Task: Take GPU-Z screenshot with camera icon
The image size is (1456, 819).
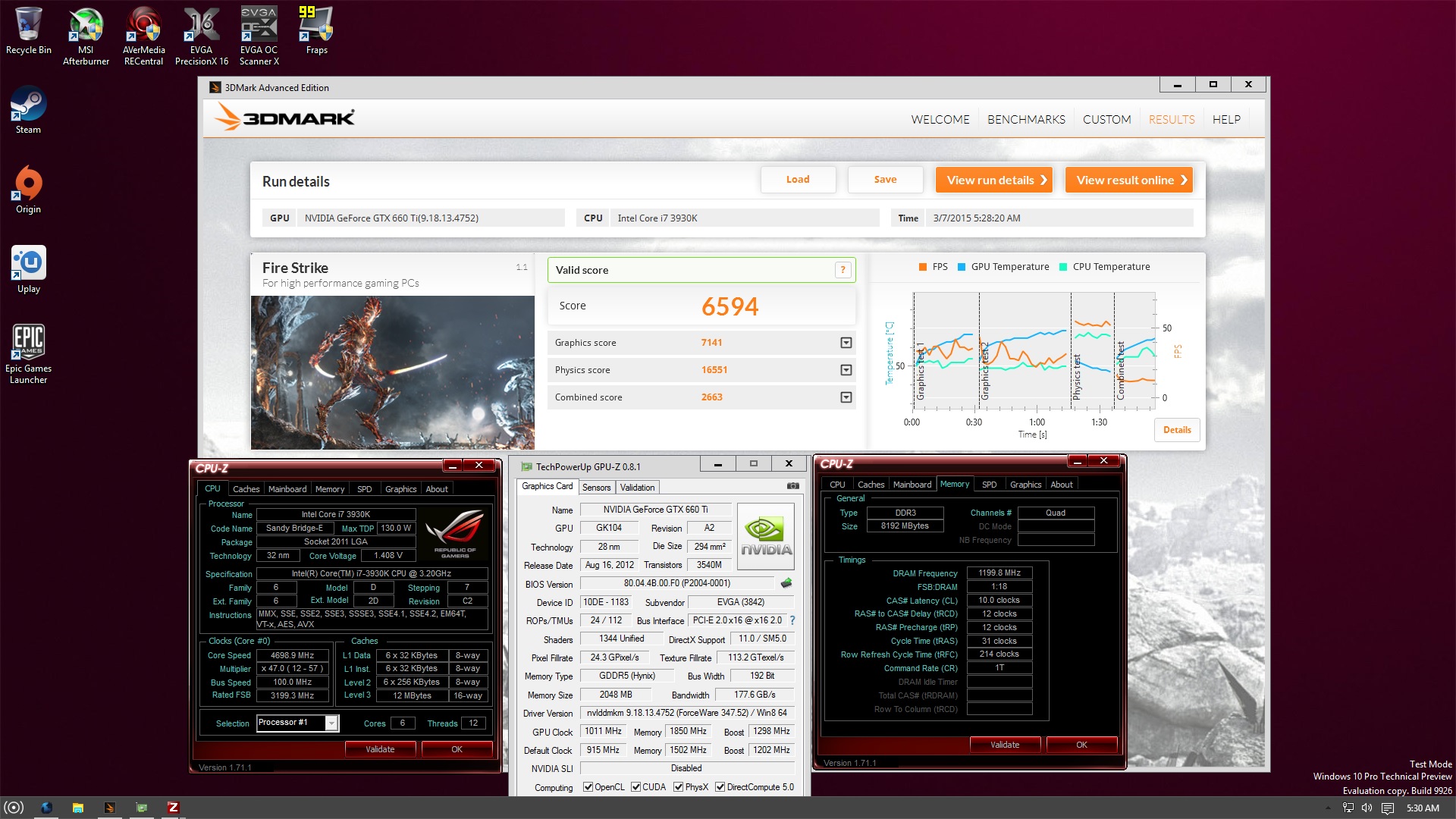Action: (x=792, y=486)
